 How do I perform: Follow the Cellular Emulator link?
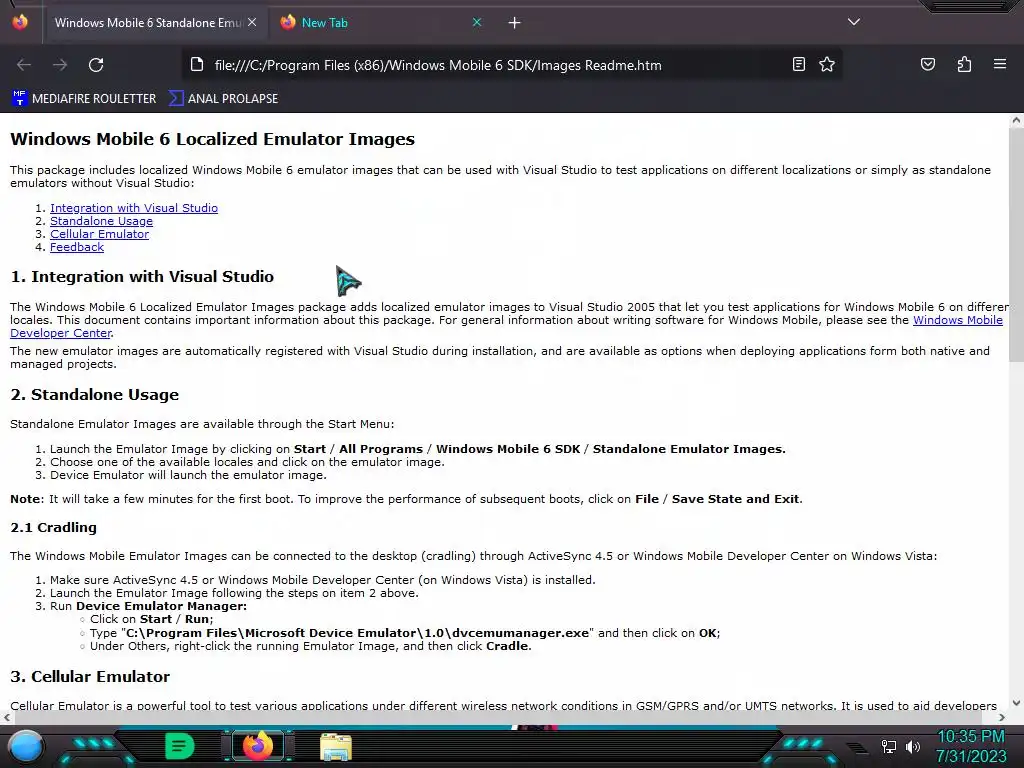[99, 234]
